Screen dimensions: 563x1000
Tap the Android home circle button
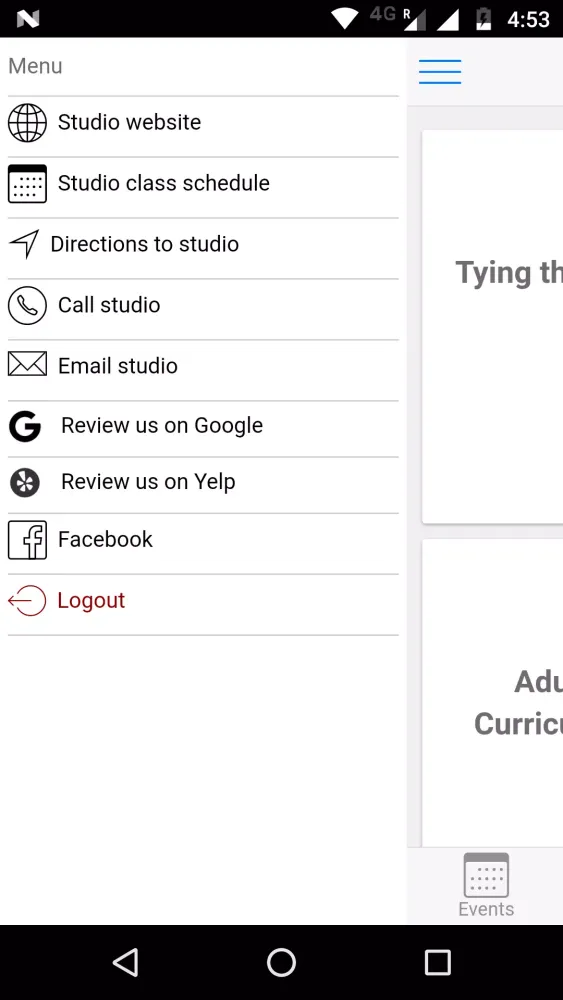(x=281, y=962)
